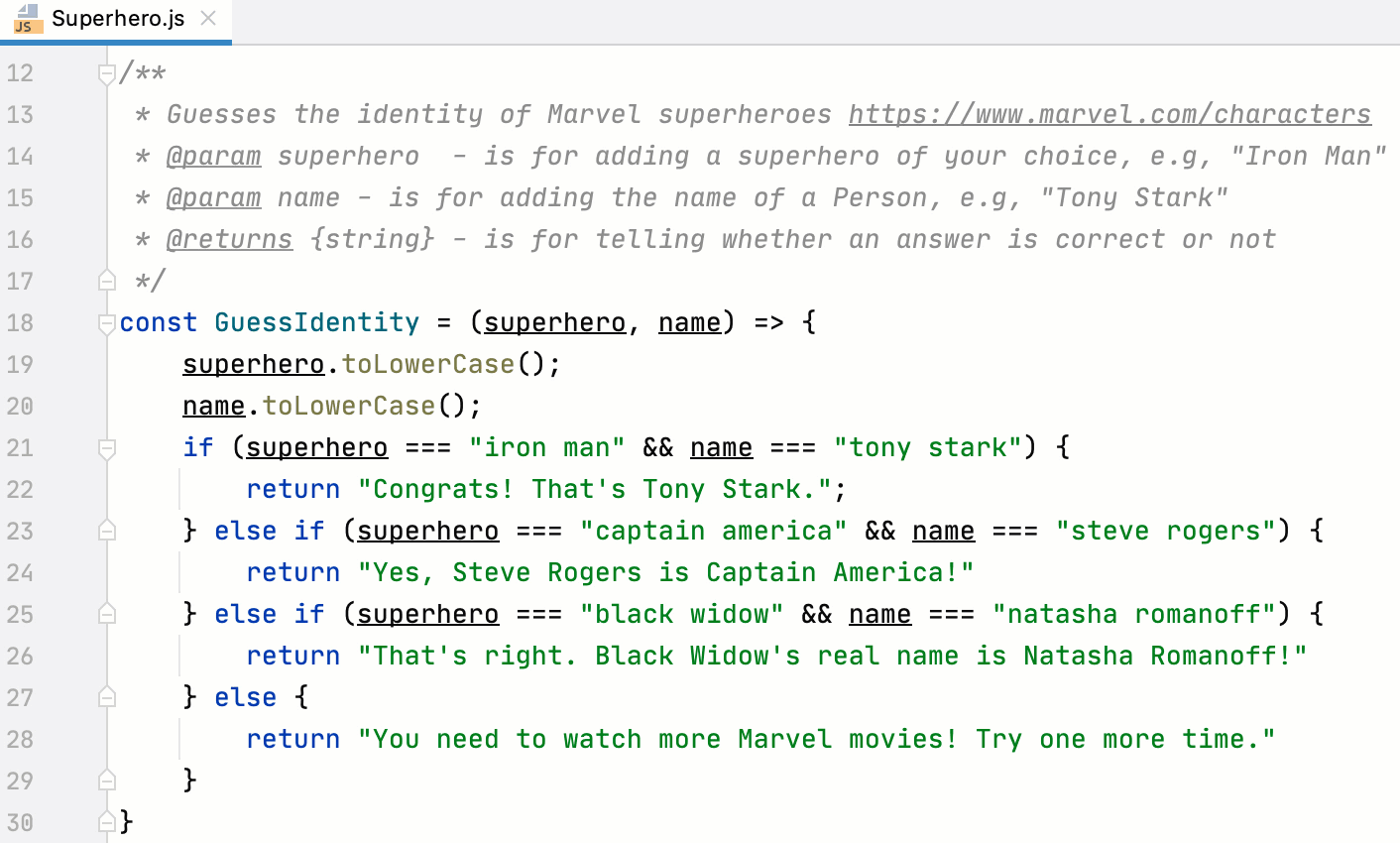Click the underlined superhero parameter on line 18

click(x=554, y=322)
